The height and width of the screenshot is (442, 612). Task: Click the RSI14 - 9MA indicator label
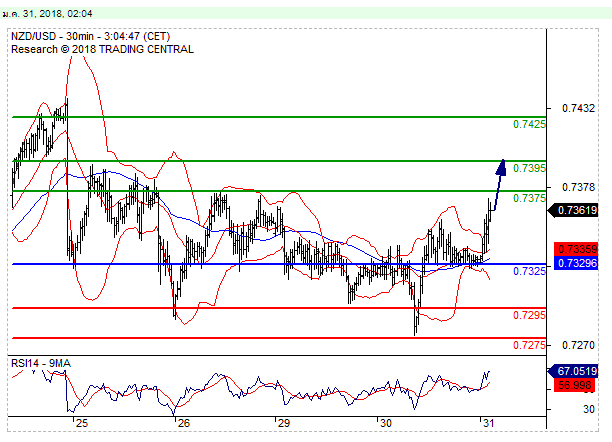(x=41, y=364)
